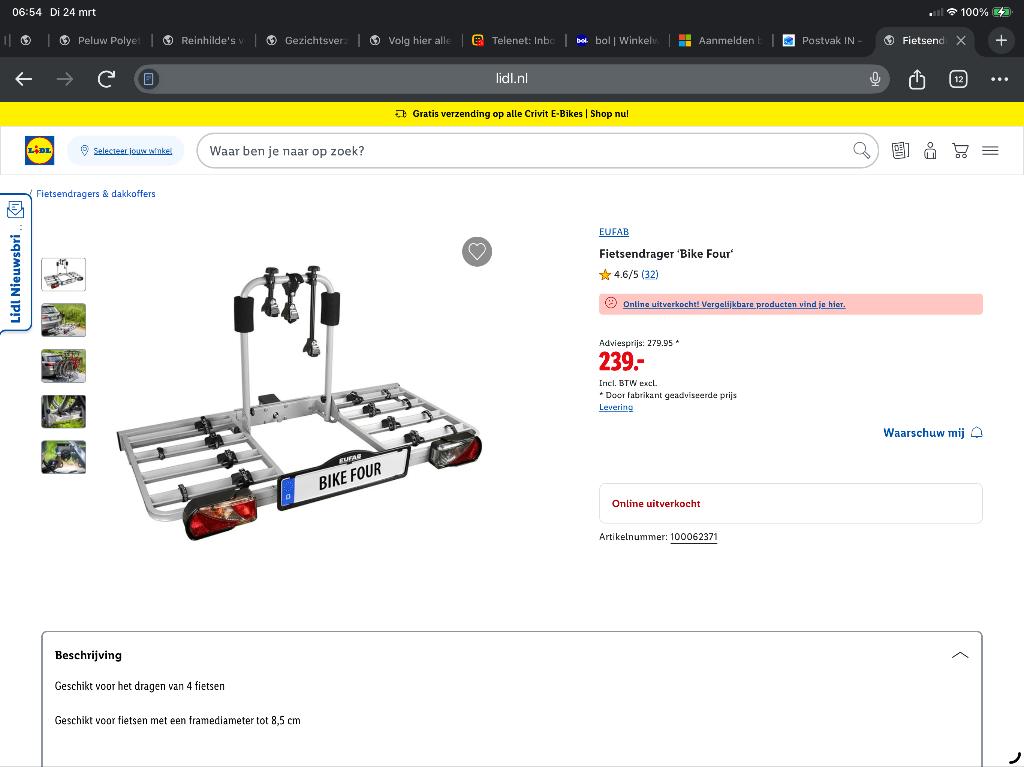
Task: Open the account profile icon
Action: coord(930,151)
